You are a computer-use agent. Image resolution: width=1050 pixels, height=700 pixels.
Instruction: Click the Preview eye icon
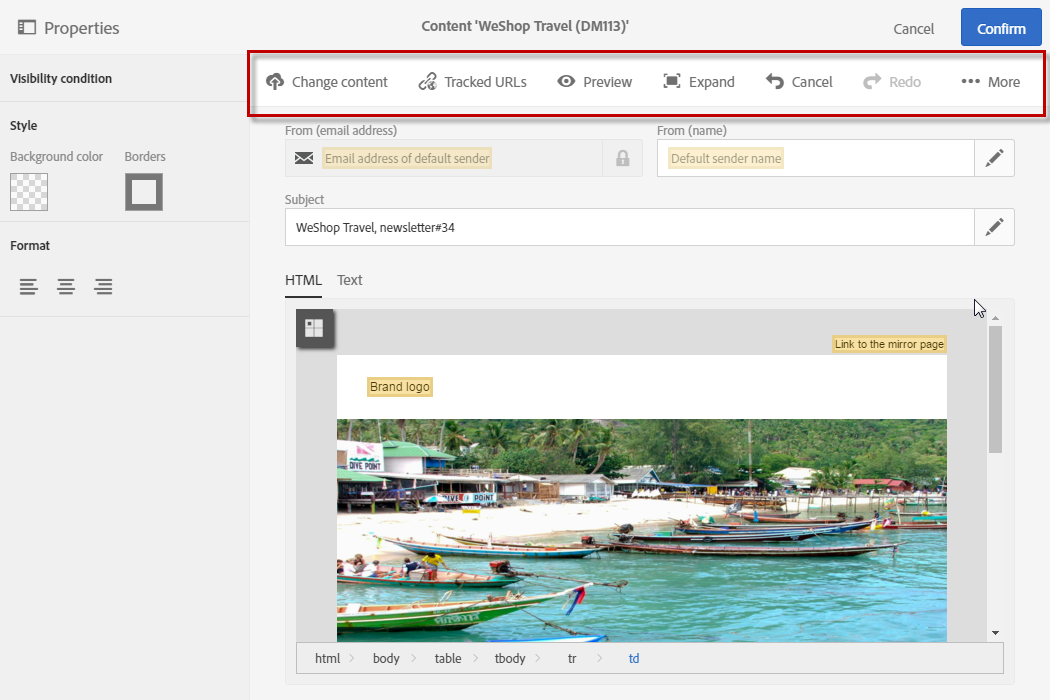(x=566, y=82)
